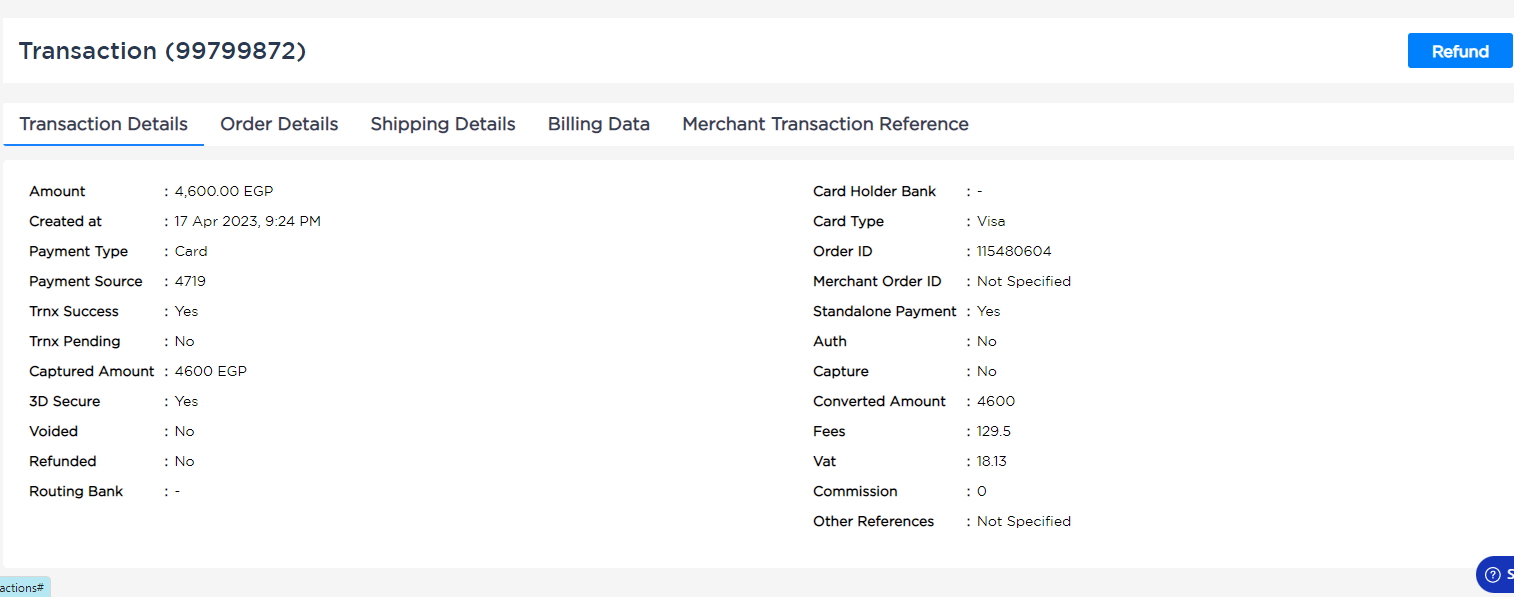Select the Transaction Details tab
1514x597 pixels.
[104, 124]
